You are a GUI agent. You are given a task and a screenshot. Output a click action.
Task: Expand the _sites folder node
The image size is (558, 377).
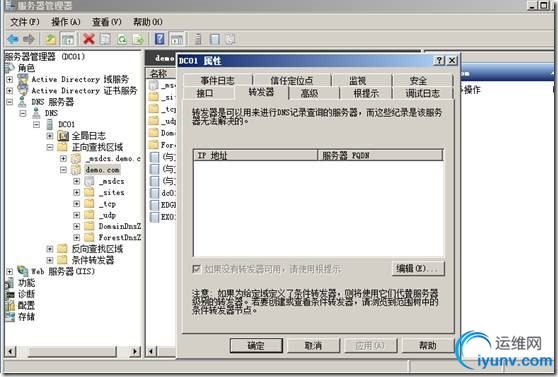click(x=77, y=193)
